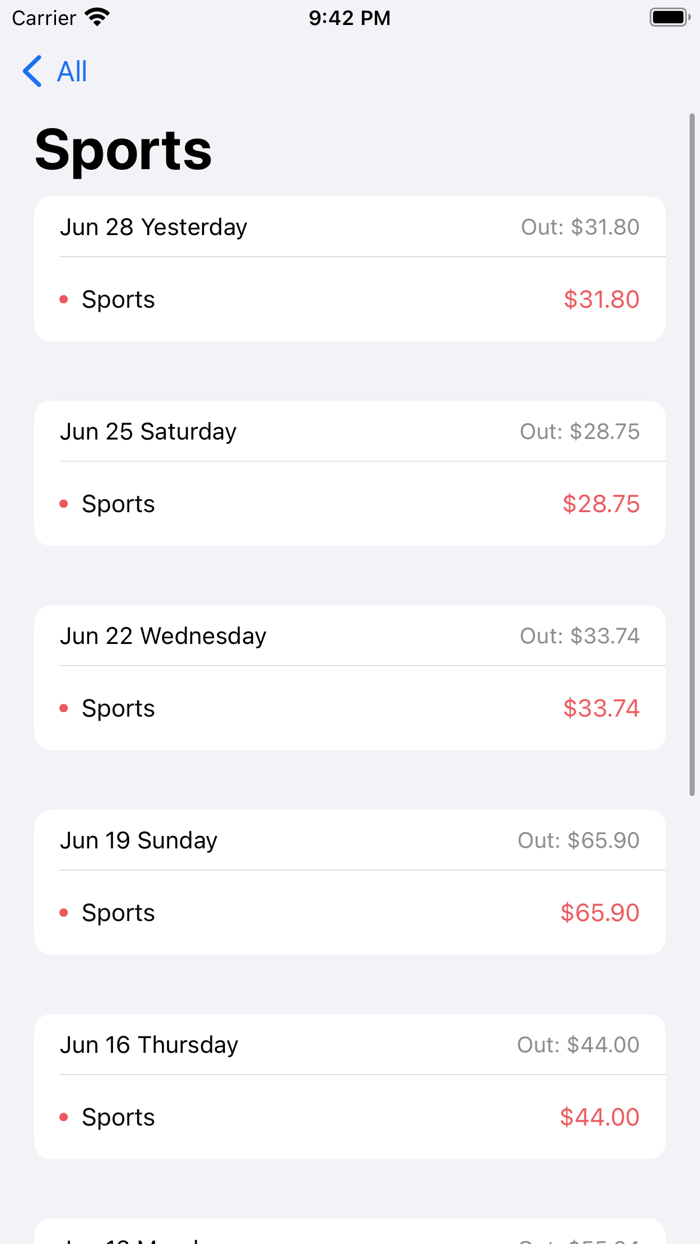Tap the red dot beside Sports on Jun 28
The height and width of the screenshot is (1244, 700).
(x=64, y=298)
